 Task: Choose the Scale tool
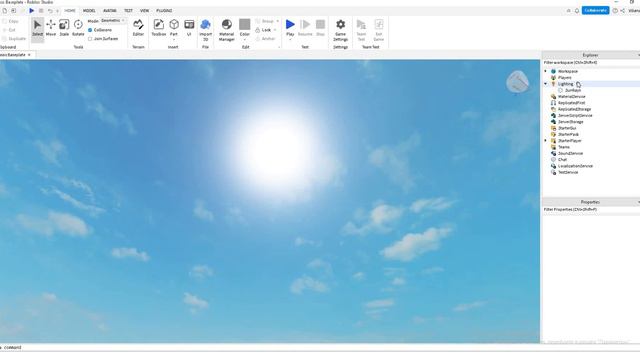[64, 28]
